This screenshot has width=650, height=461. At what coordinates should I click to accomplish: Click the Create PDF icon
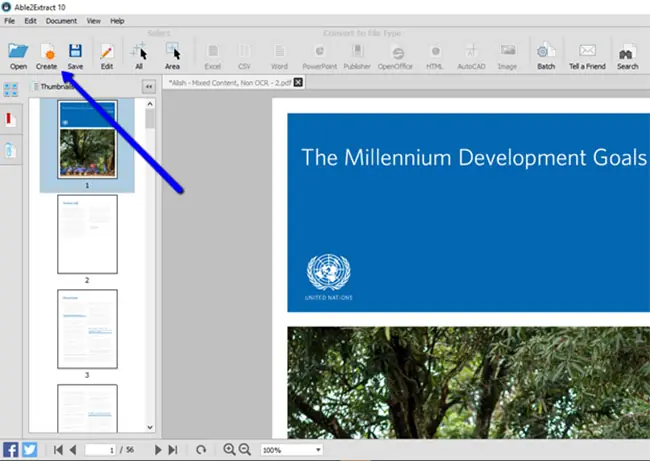pyautogui.click(x=46, y=56)
